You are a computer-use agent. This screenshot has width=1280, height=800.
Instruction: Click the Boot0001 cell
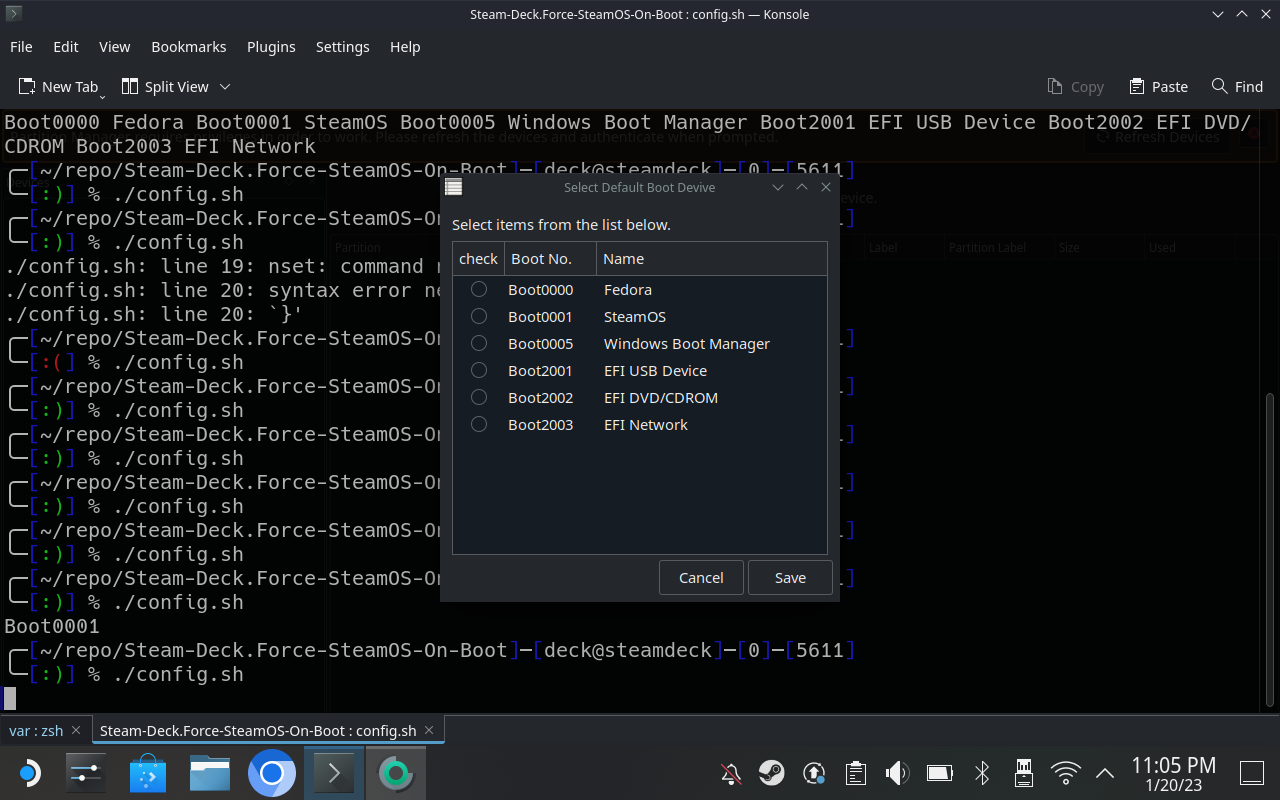(541, 316)
